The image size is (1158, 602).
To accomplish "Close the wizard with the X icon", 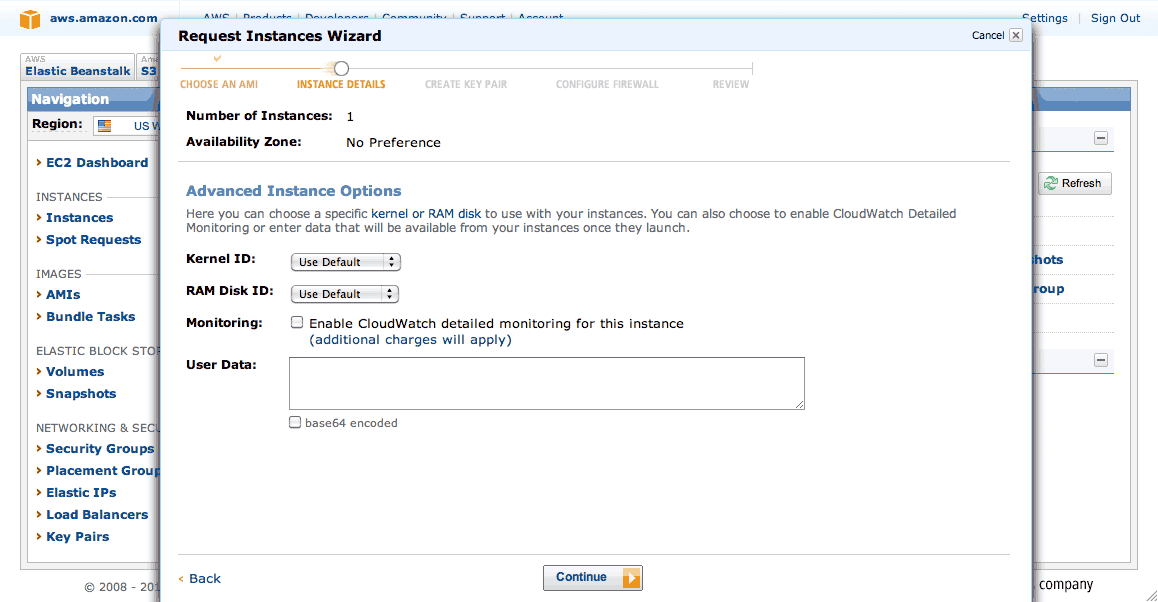I will pos(1016,35).
